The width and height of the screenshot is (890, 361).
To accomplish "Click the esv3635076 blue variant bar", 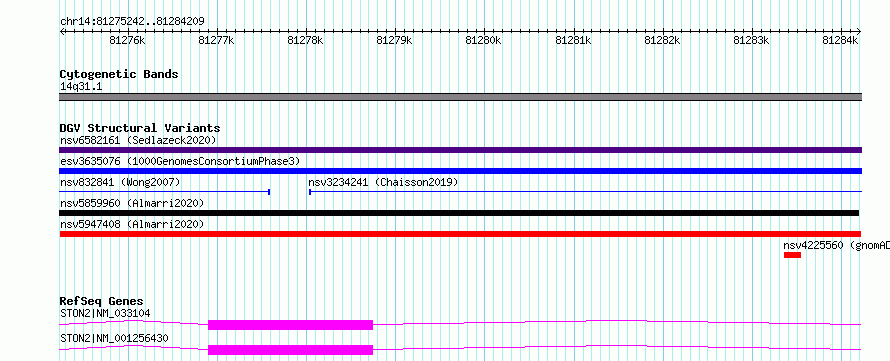I will click(460, 171).
